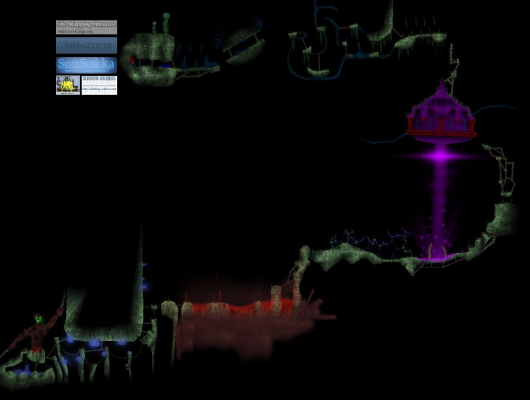
Task: Click the blue spiky stalagmites
Action: click(195, 61)
